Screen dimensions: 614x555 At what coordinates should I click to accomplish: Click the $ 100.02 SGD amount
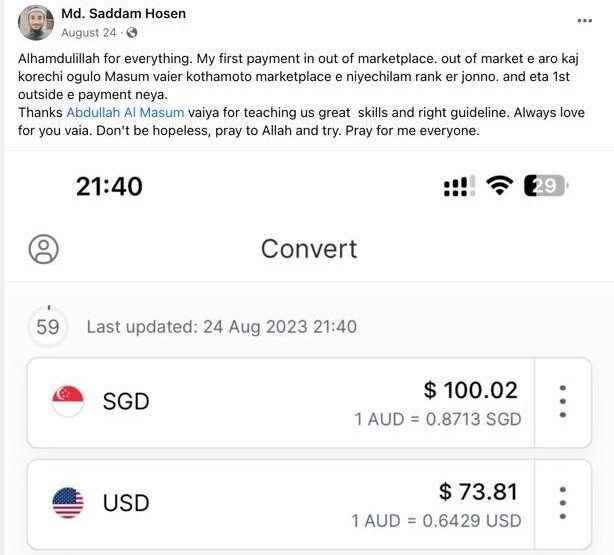point(471,390)
